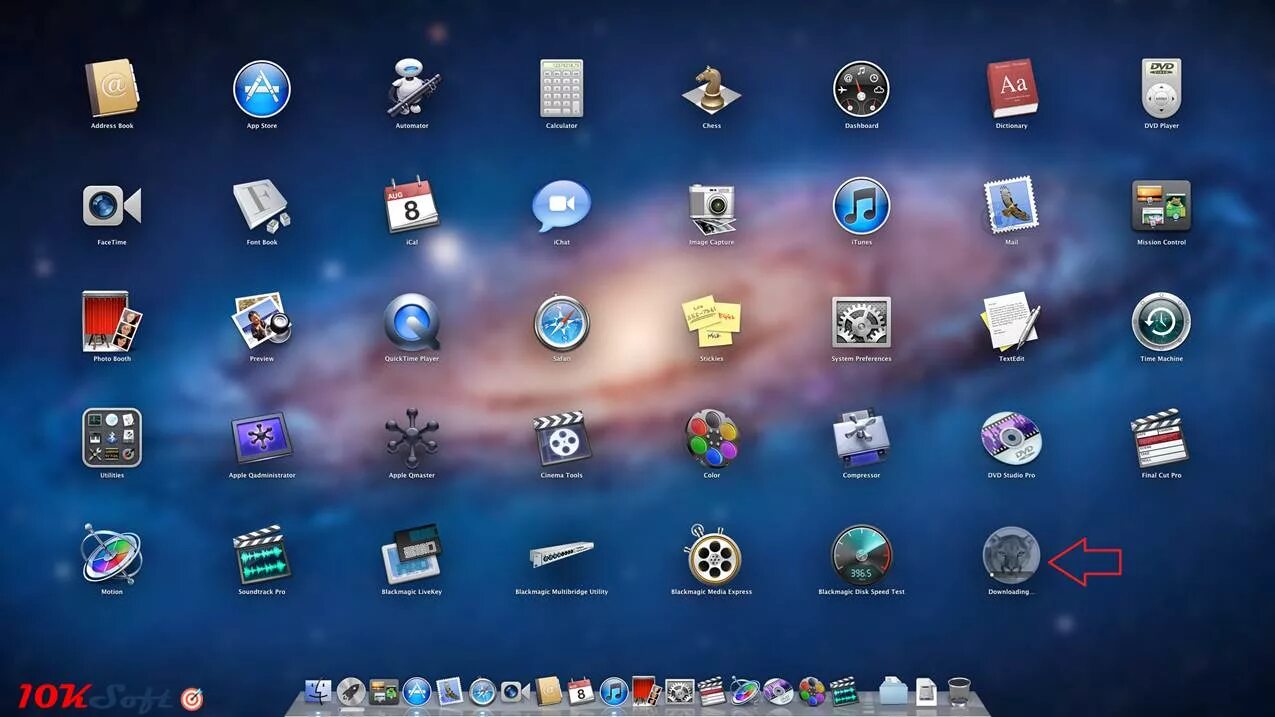Screen dimensions: 1275x717
Task: Launch Final Cut Pro from the Dock
Action: point(711,692)
